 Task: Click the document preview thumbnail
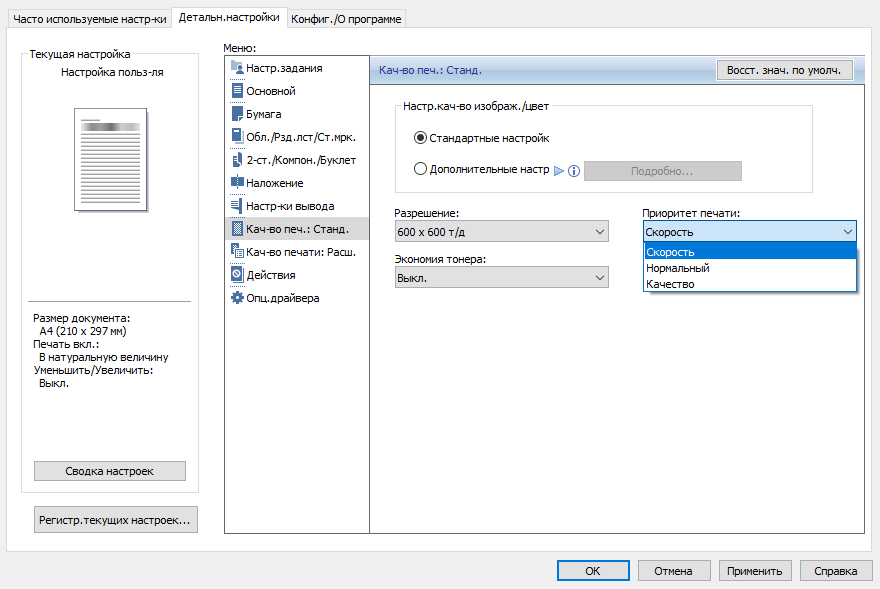point(111,159)
